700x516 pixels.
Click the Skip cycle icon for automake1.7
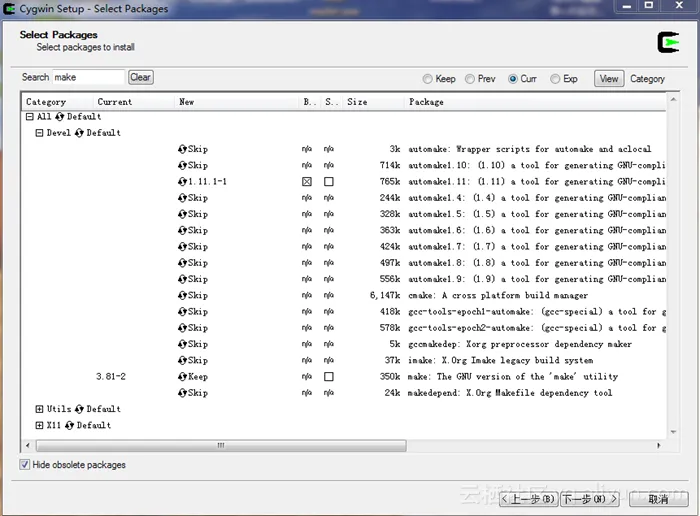click(182, 247)
